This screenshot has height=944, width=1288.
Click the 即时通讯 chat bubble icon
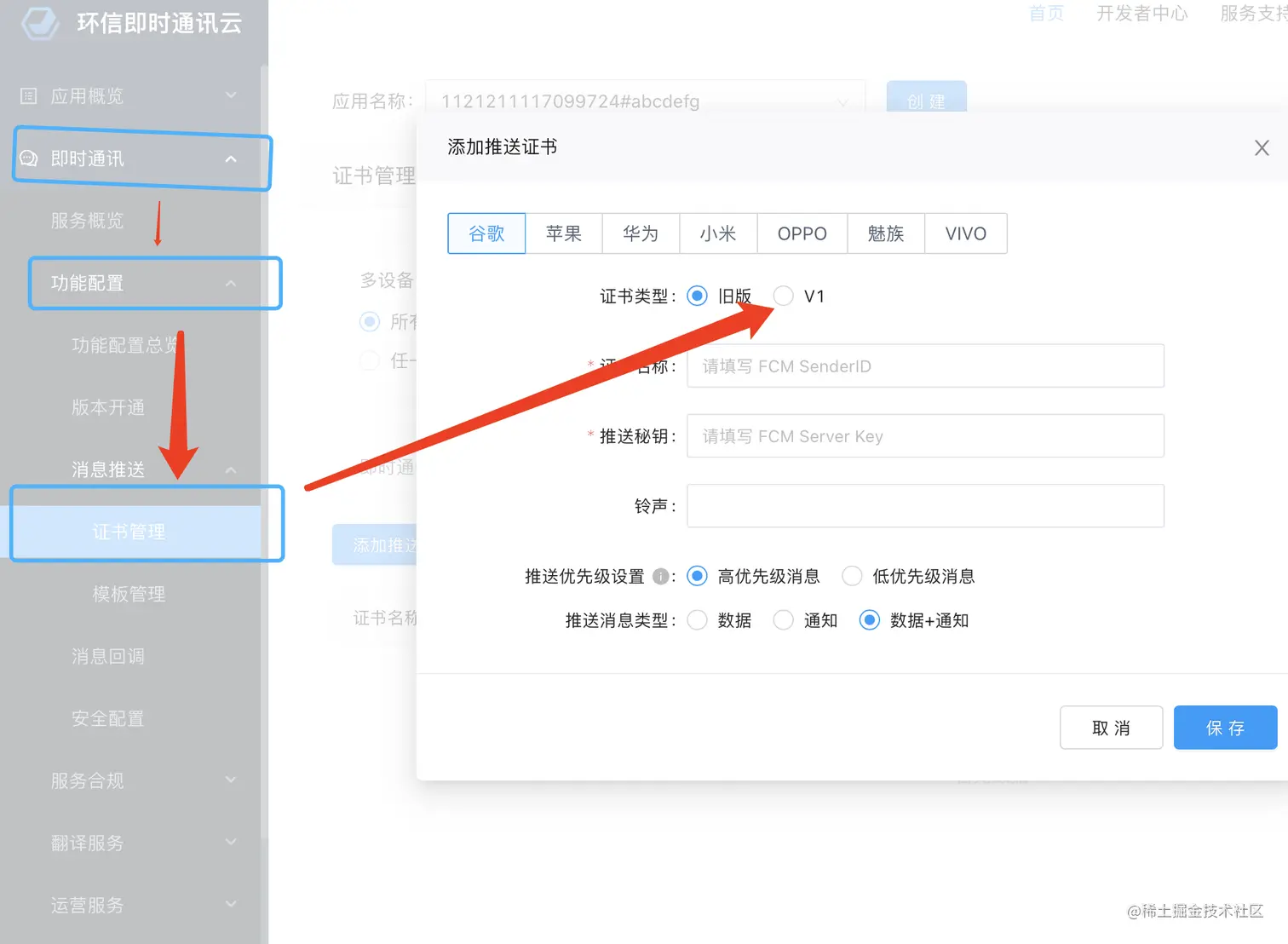click(x=28, y=158)
